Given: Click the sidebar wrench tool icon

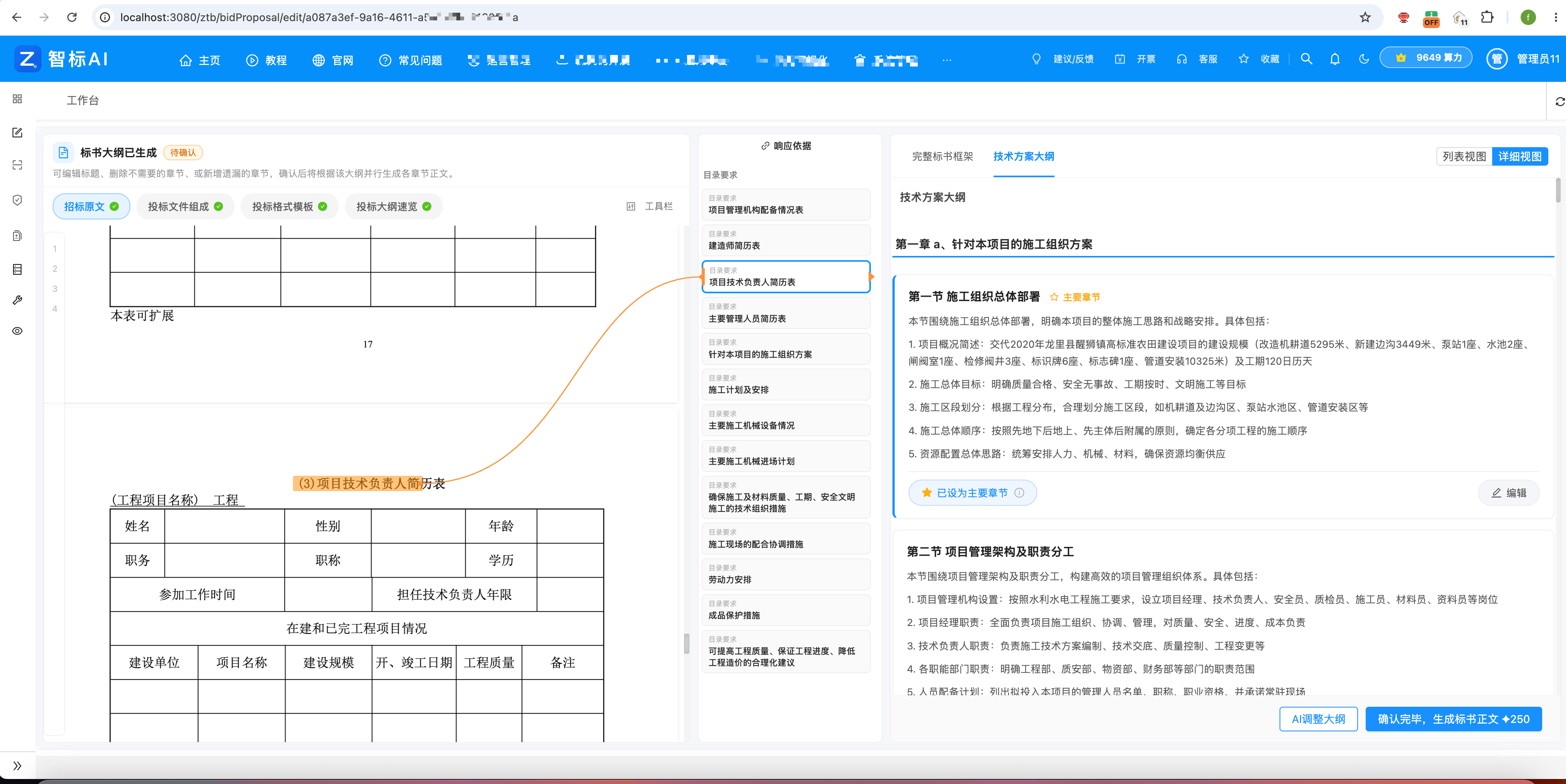Looking at the screenshot, I should [x=17, y=300].
